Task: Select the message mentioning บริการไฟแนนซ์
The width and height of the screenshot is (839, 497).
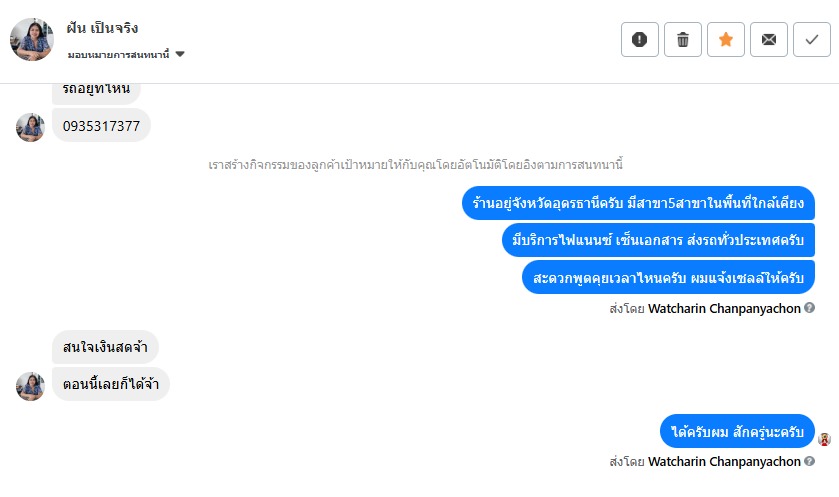Action: coord(658,240)
